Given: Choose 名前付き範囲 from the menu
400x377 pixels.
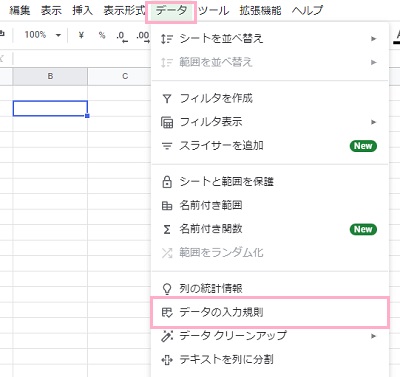Looking at the screenshot, I should (x=270, y=206).
